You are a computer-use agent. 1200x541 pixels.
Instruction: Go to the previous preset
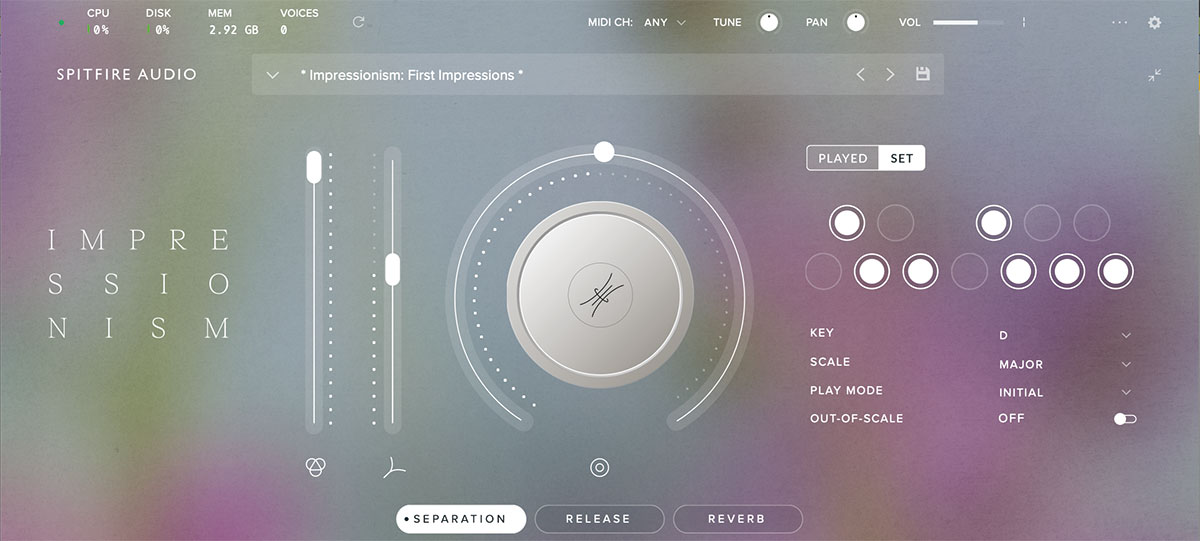[x=860, y=74]
